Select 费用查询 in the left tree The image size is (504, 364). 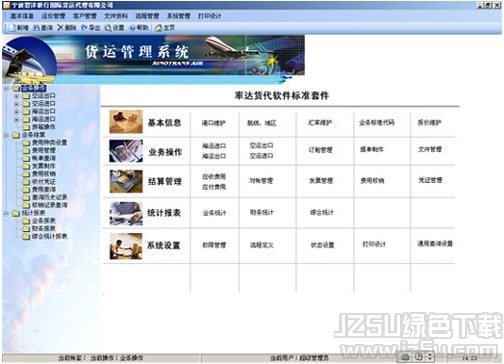tap(44, 190)
